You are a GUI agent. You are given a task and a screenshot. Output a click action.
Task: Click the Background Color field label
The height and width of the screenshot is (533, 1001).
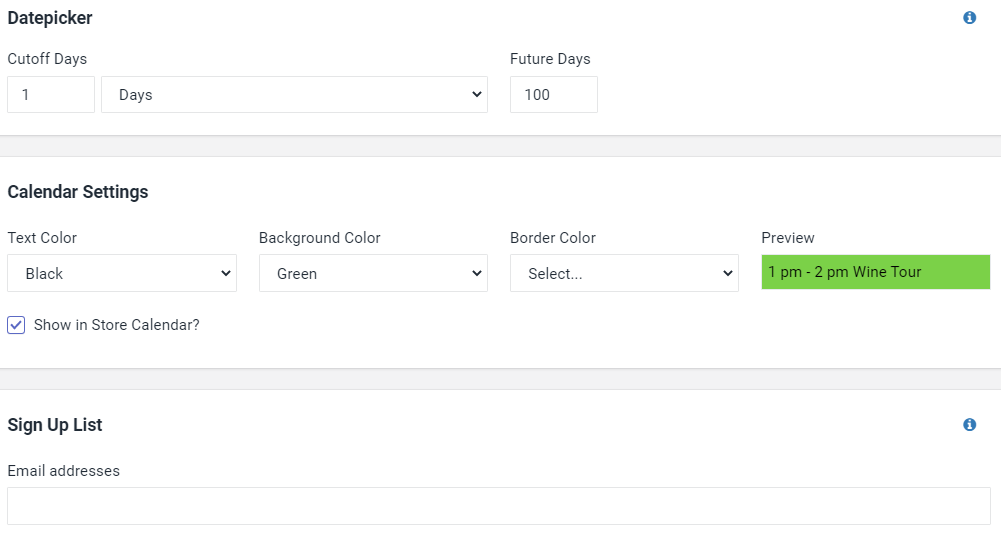319,237
